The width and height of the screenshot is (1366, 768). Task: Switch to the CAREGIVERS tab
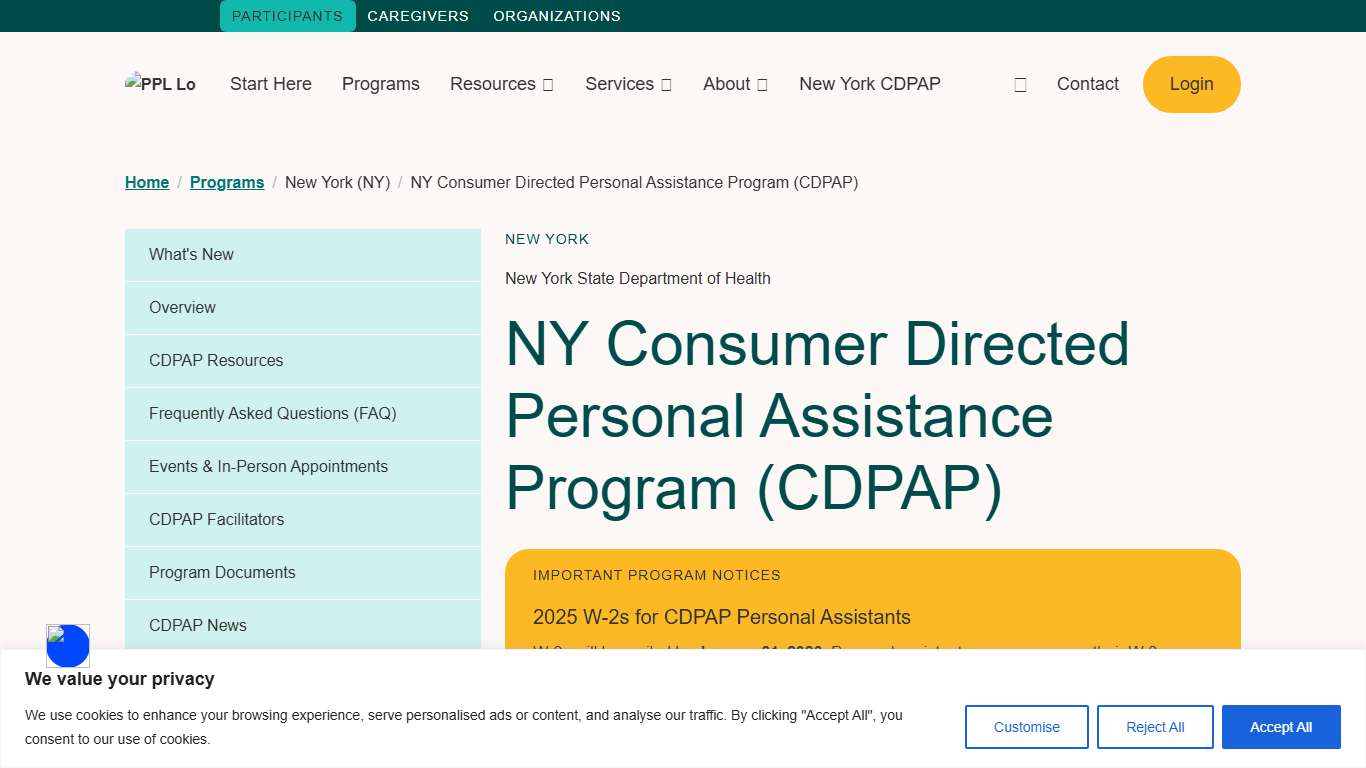[417, 15]
